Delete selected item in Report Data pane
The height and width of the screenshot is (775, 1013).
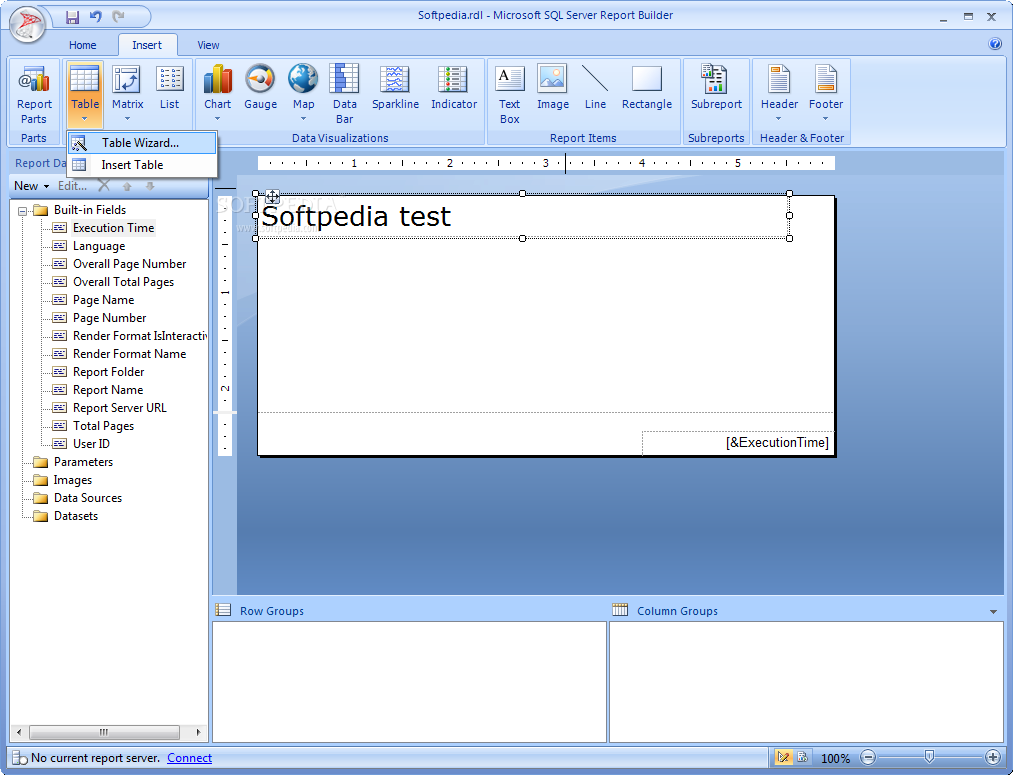(104, 186)
